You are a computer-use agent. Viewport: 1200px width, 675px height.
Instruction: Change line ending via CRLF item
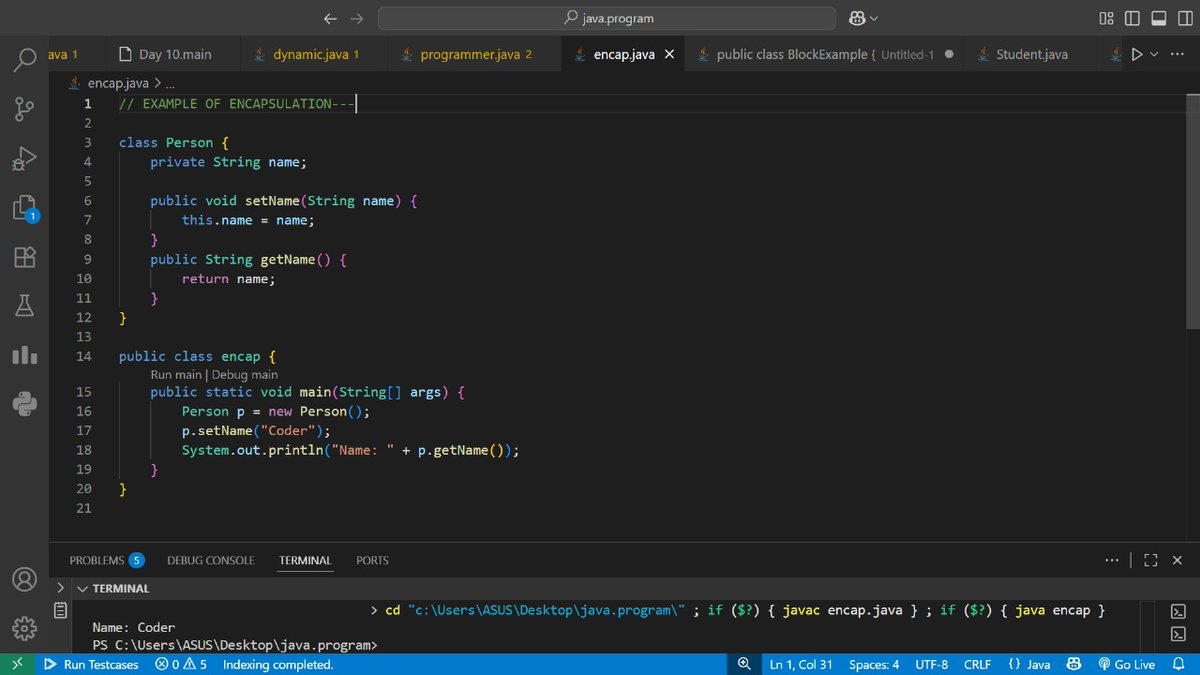click(x=977, y=664)
